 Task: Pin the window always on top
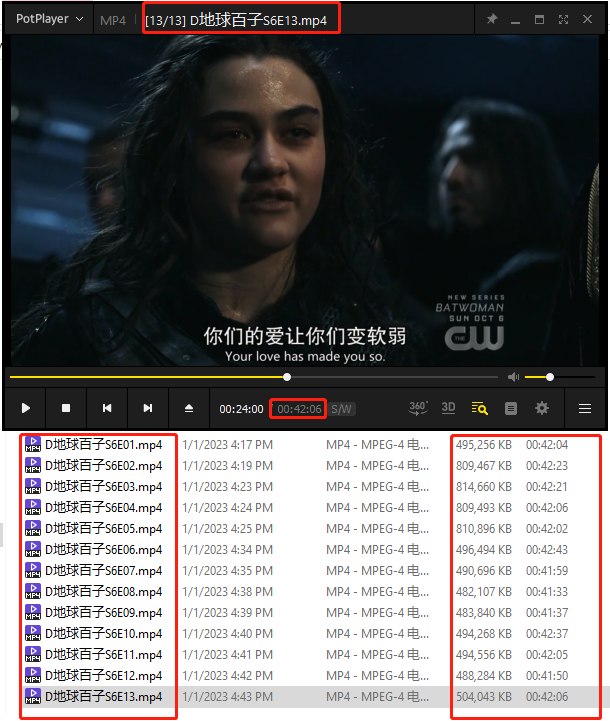coord(492,19)
